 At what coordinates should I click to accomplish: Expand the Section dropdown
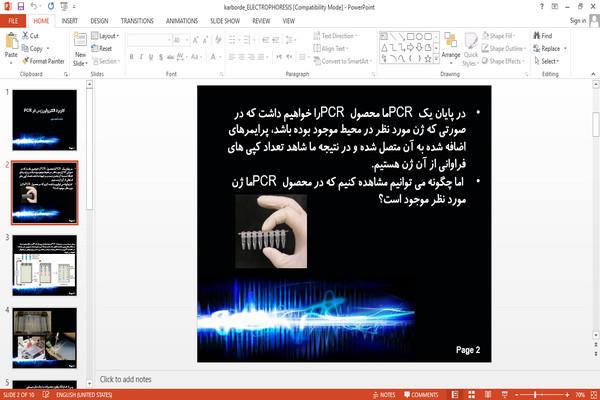106,61
